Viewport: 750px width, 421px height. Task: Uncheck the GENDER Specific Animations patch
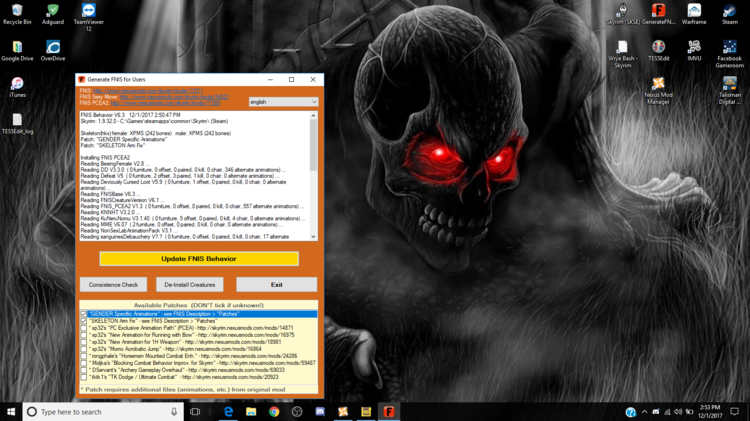coord(84,314)
